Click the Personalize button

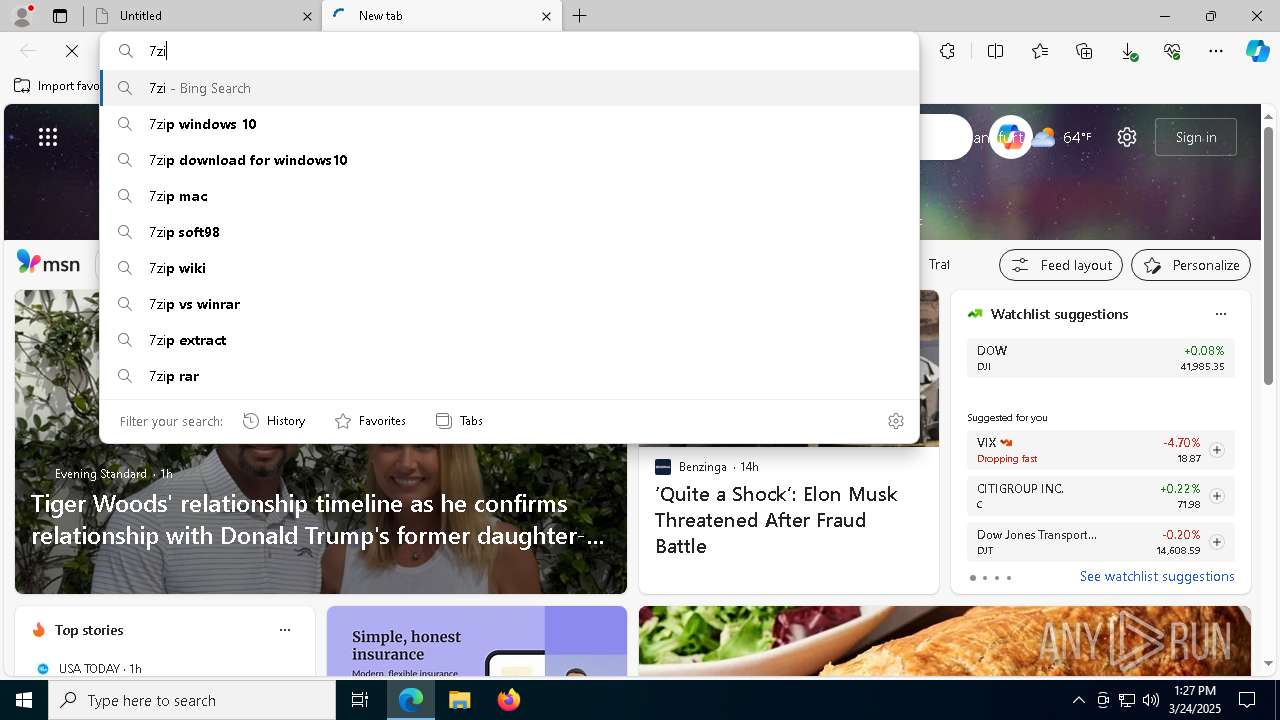[1191, 265]
